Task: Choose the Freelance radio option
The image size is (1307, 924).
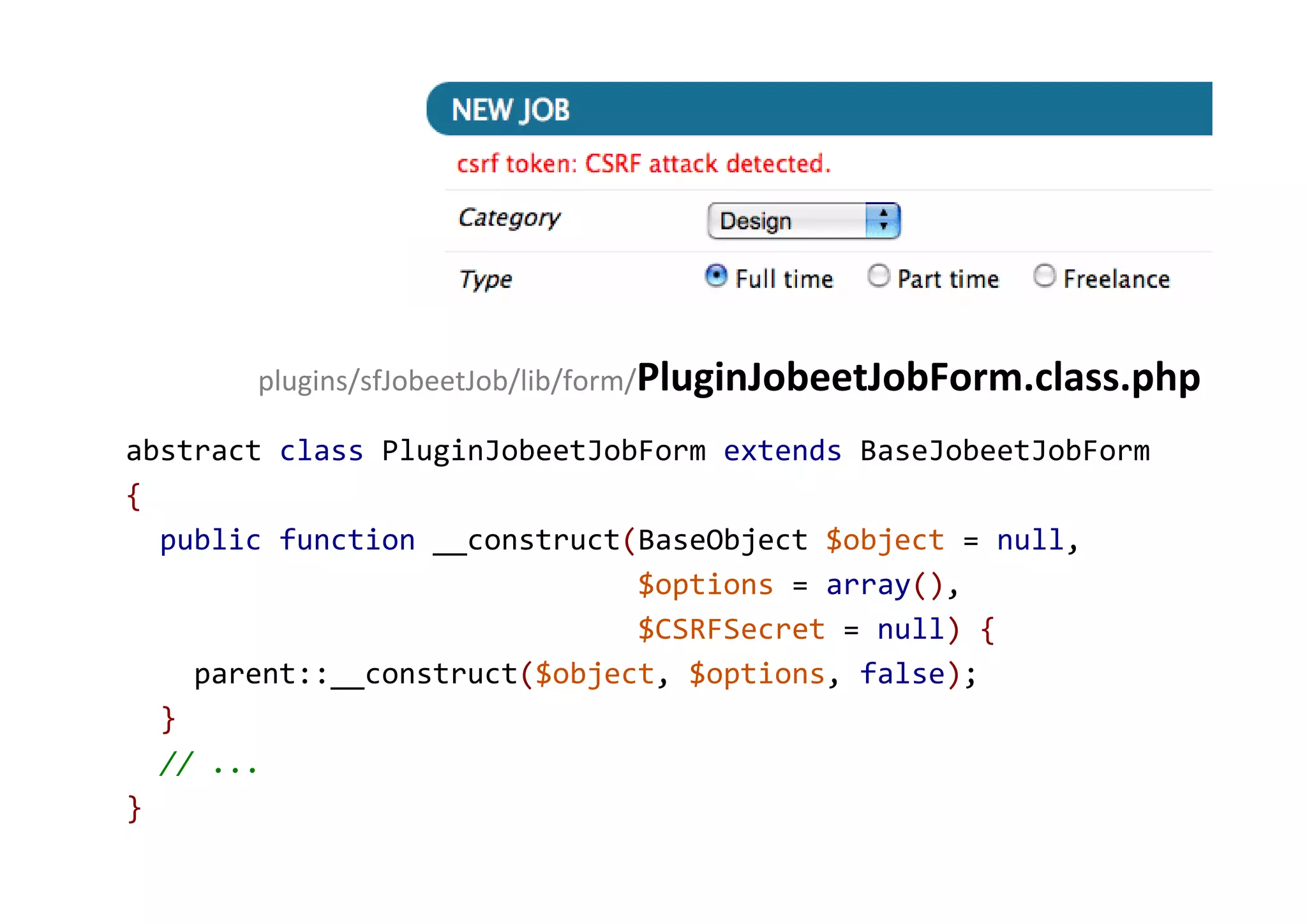Action: tap(1044, 276)
